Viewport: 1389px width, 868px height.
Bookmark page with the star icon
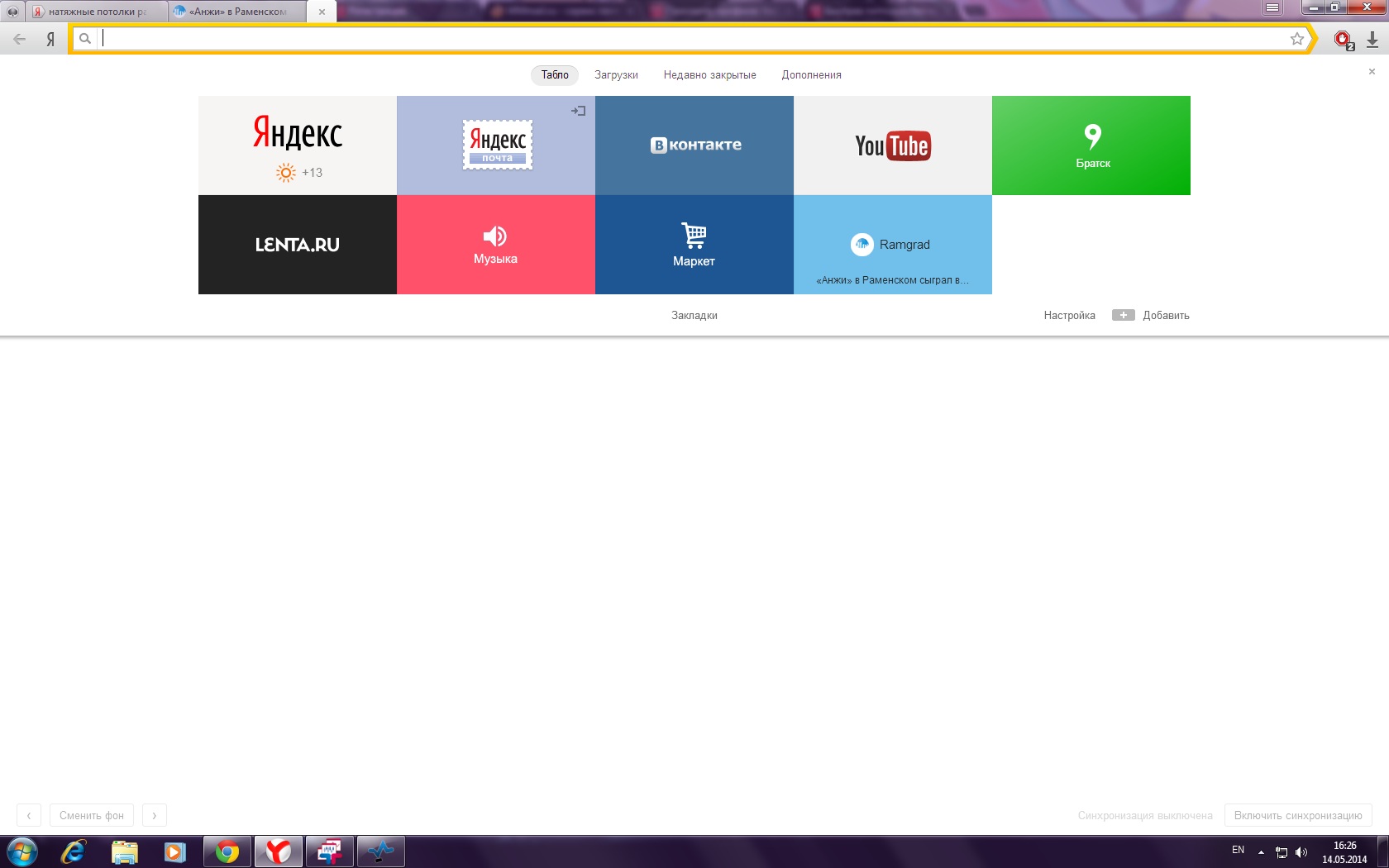(x=1297, y=39)
